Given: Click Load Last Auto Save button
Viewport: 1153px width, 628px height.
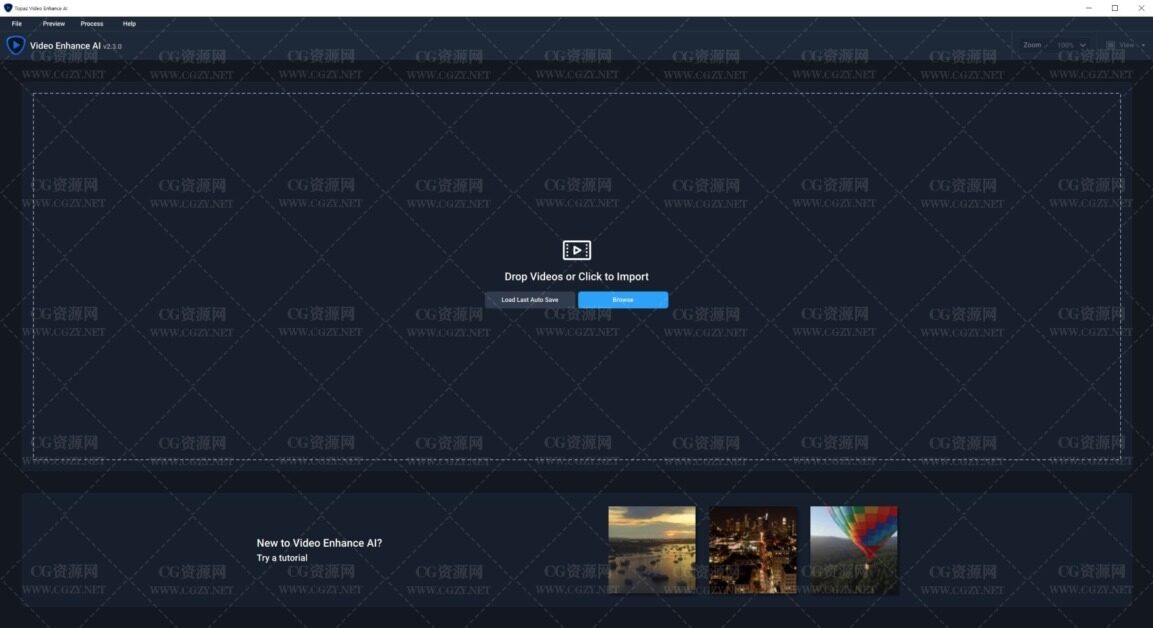Looking at the screenshot, I should [530, 300].
